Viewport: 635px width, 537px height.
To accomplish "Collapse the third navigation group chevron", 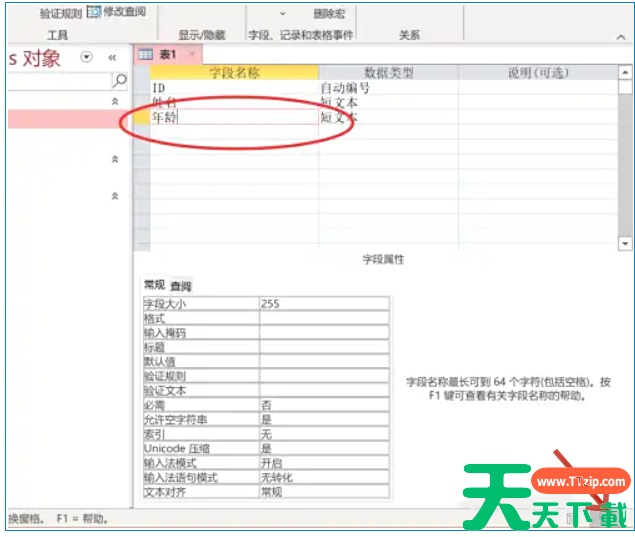I will click(x=115, y=196).
